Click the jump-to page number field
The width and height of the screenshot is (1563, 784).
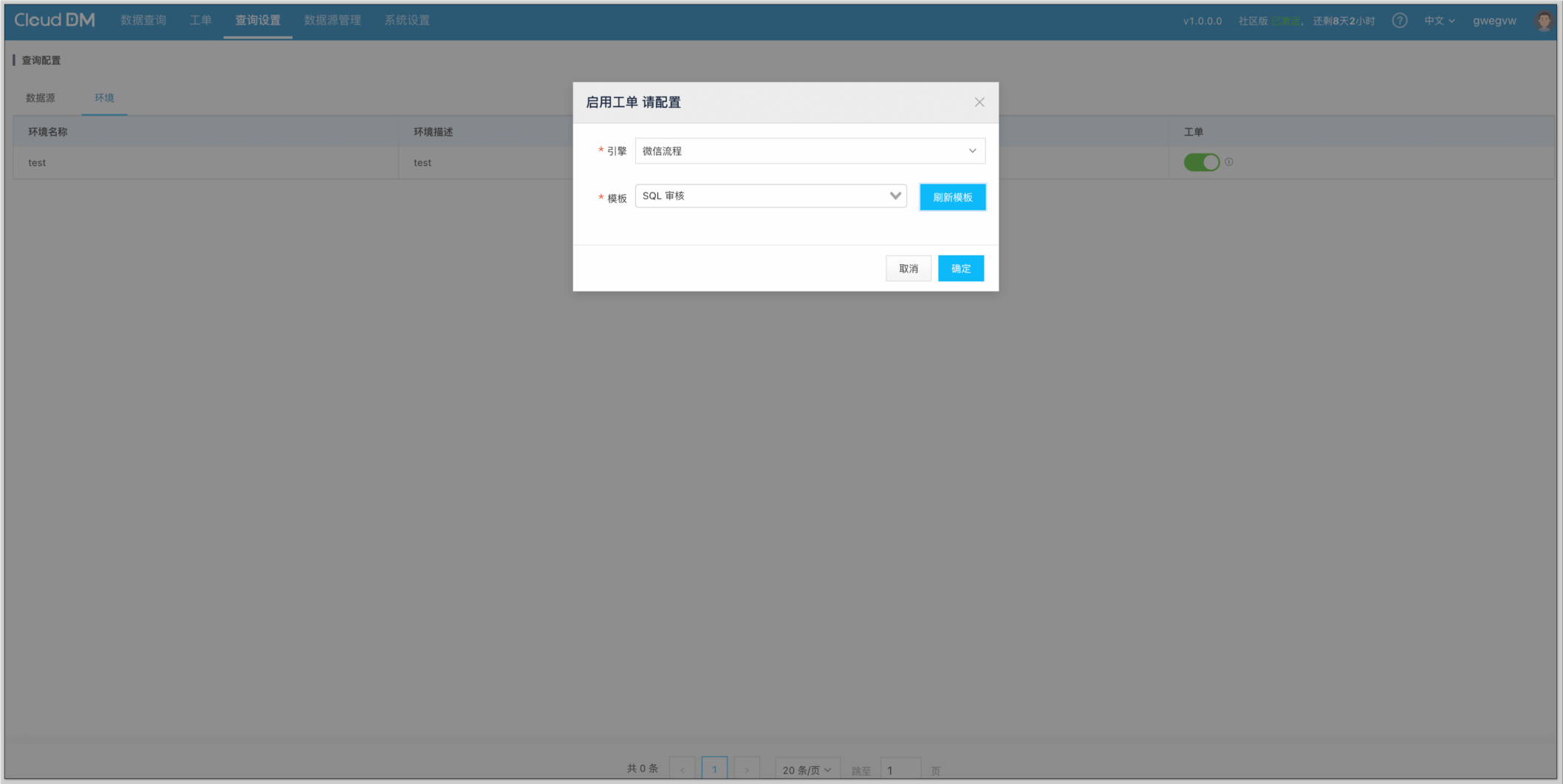[900, 769]
